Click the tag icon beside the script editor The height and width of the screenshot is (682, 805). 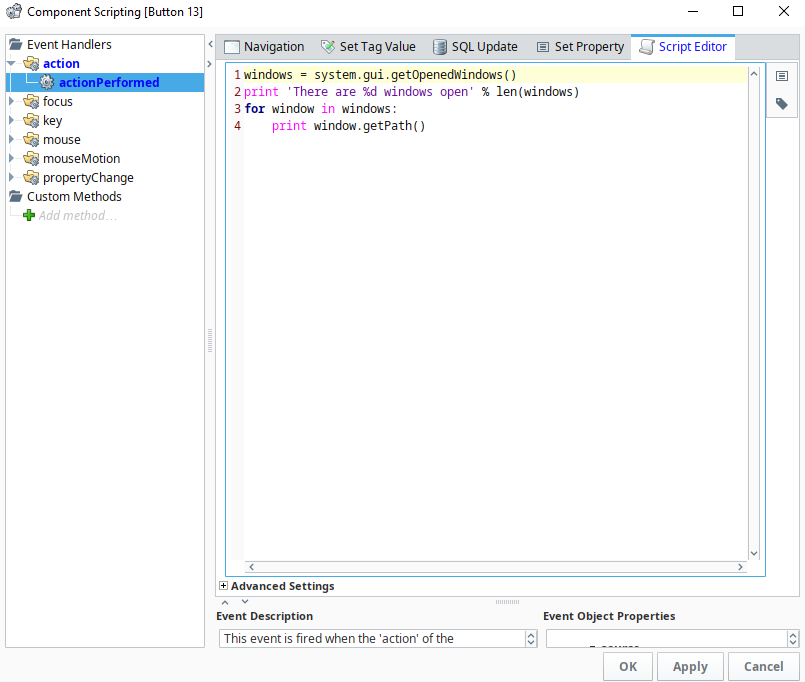click(x=782, y=104)
